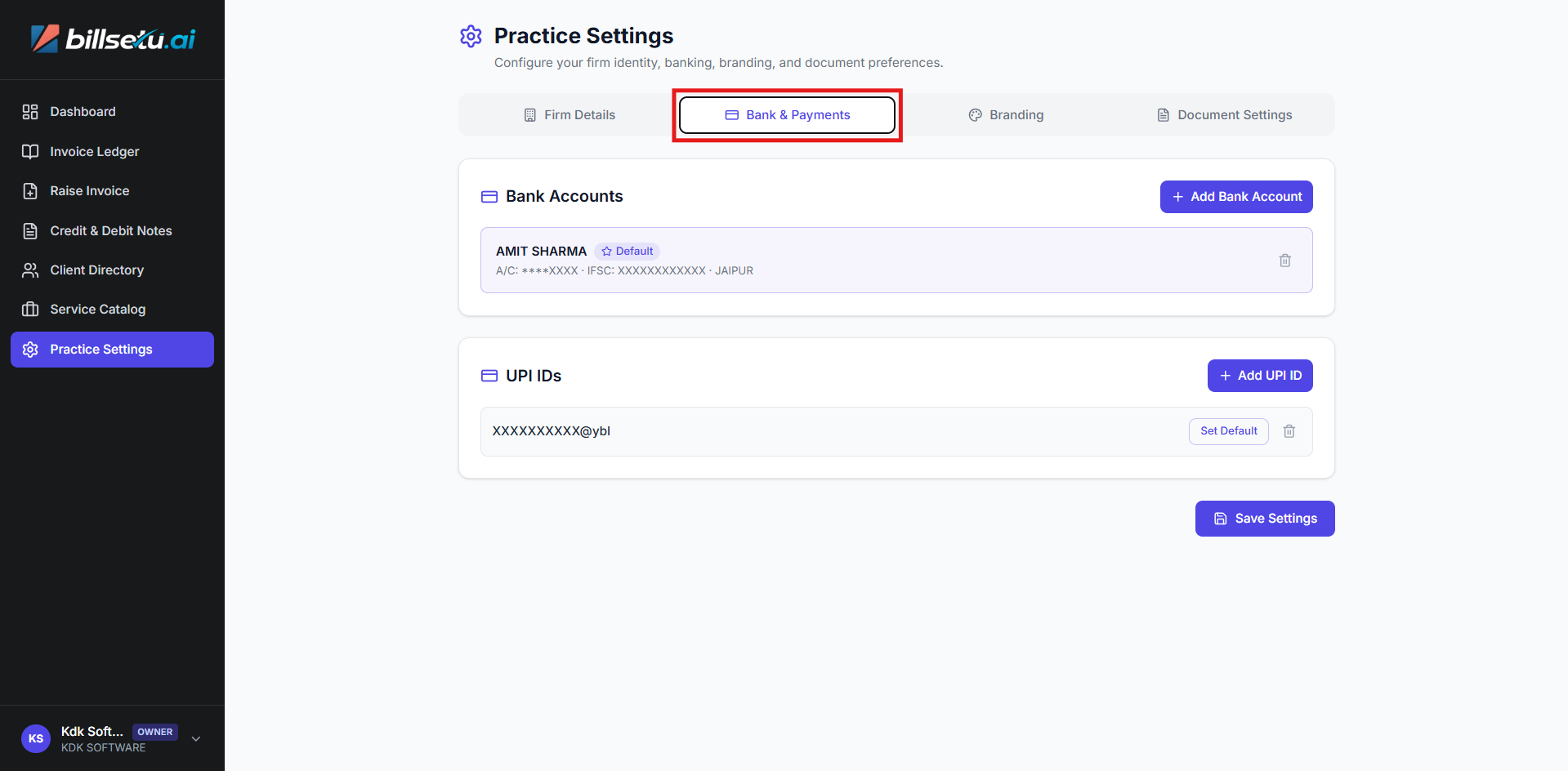
Task: Click the Add UPI ID button
Action: (1260, 376)
